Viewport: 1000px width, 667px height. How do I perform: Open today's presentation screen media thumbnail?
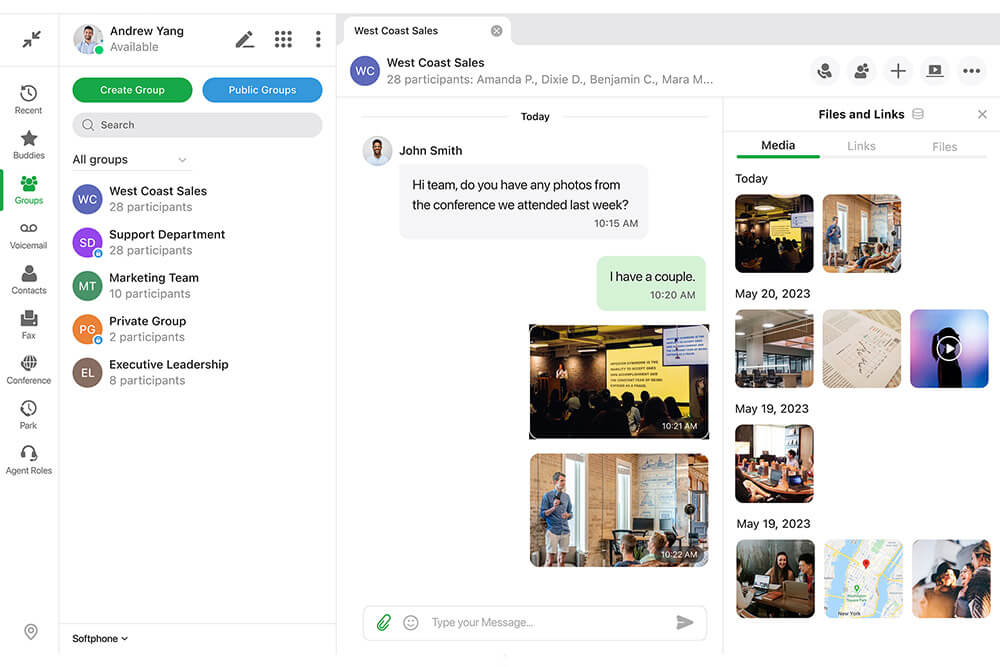tap(774, 233)
